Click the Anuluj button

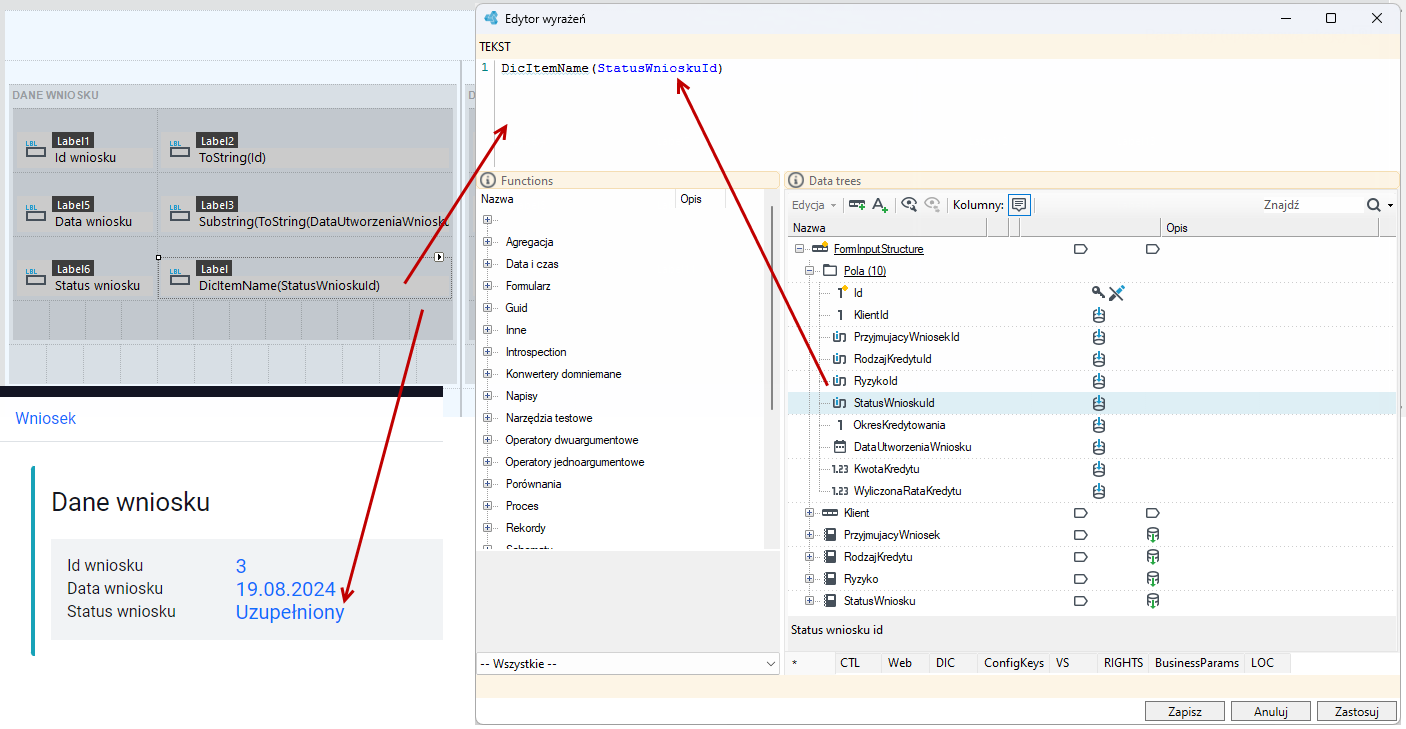1270,712
